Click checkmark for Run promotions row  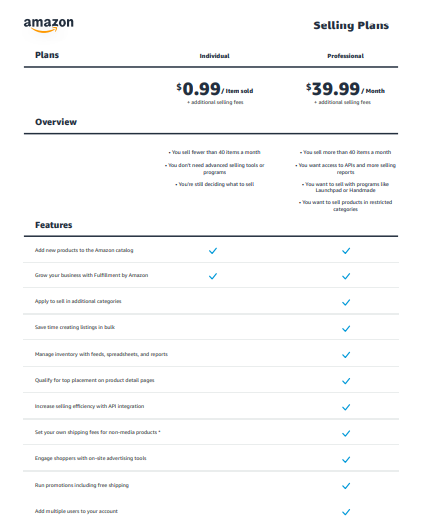tap(346, 486)
